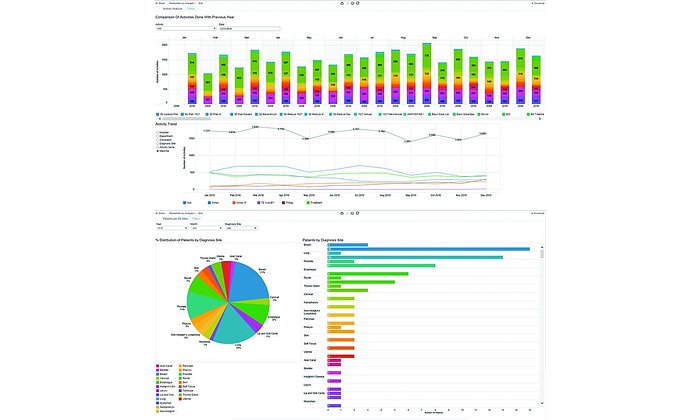Click first icon in lower center toolbar group
The image size is (700, 420).
[342, 213]
